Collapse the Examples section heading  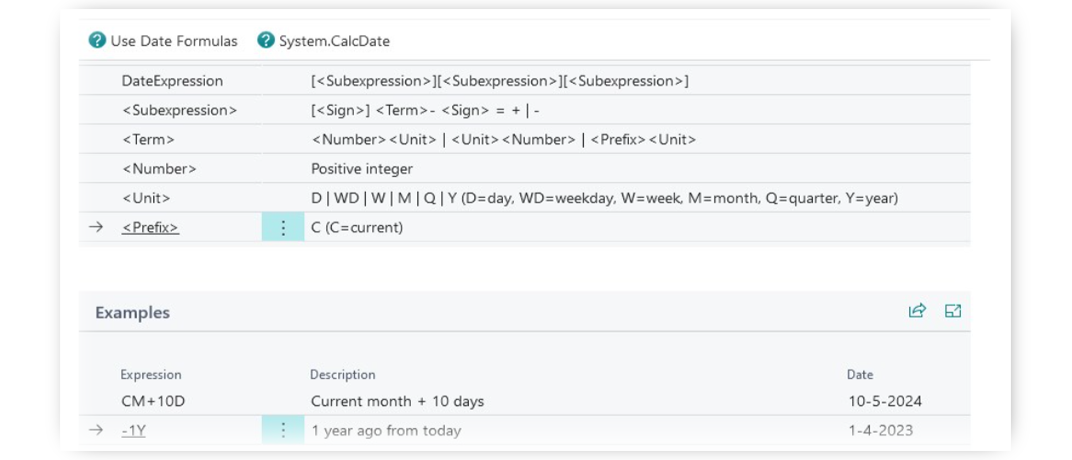click(x=133, y=312)
